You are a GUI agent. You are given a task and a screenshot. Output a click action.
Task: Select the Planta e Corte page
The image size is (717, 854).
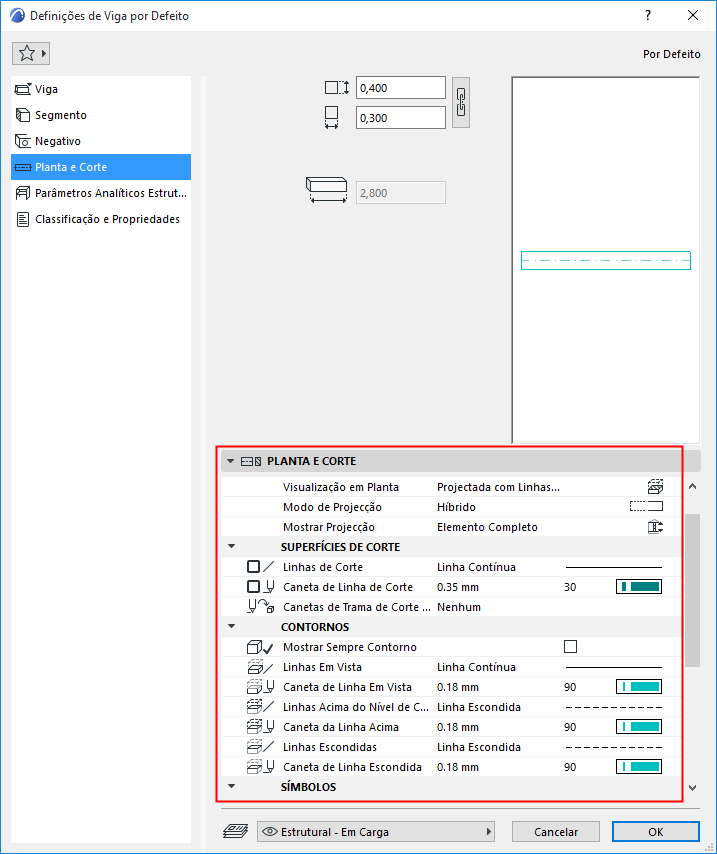tap(101, 167)
